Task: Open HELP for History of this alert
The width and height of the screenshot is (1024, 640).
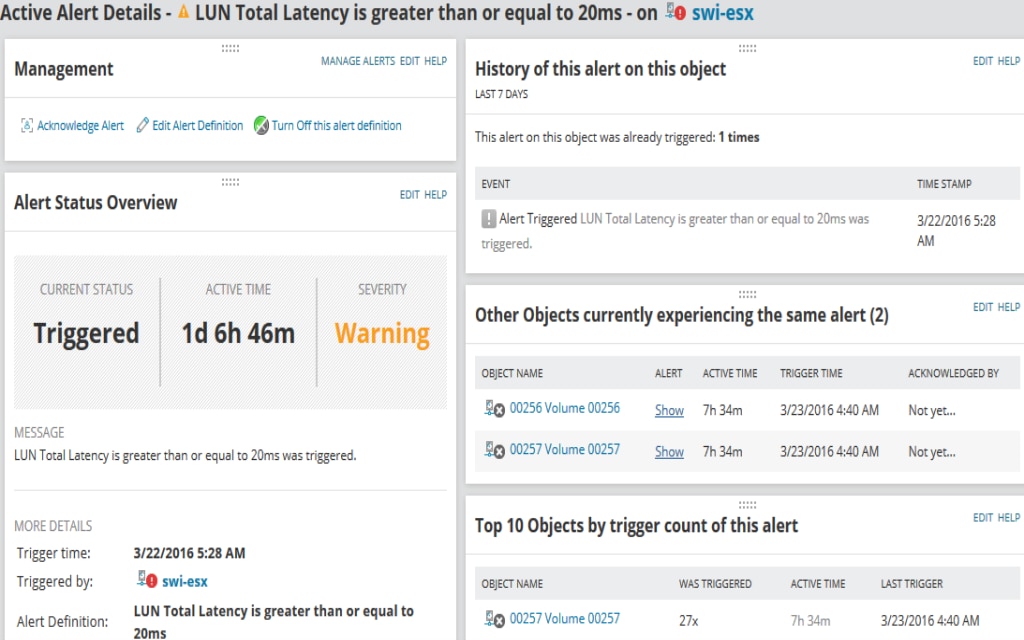Action: 1008,61
